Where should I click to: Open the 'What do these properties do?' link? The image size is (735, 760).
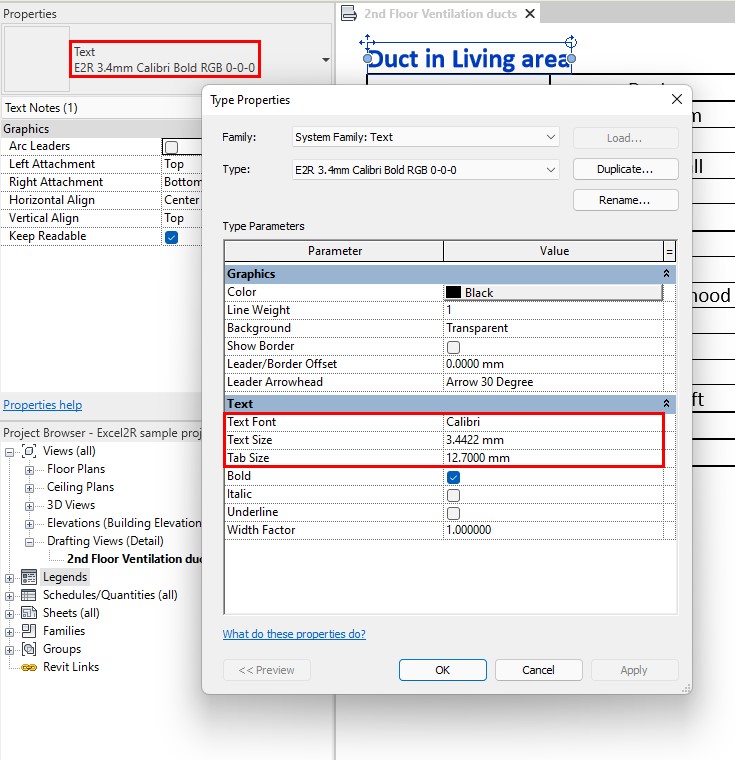tap(294, 634)
